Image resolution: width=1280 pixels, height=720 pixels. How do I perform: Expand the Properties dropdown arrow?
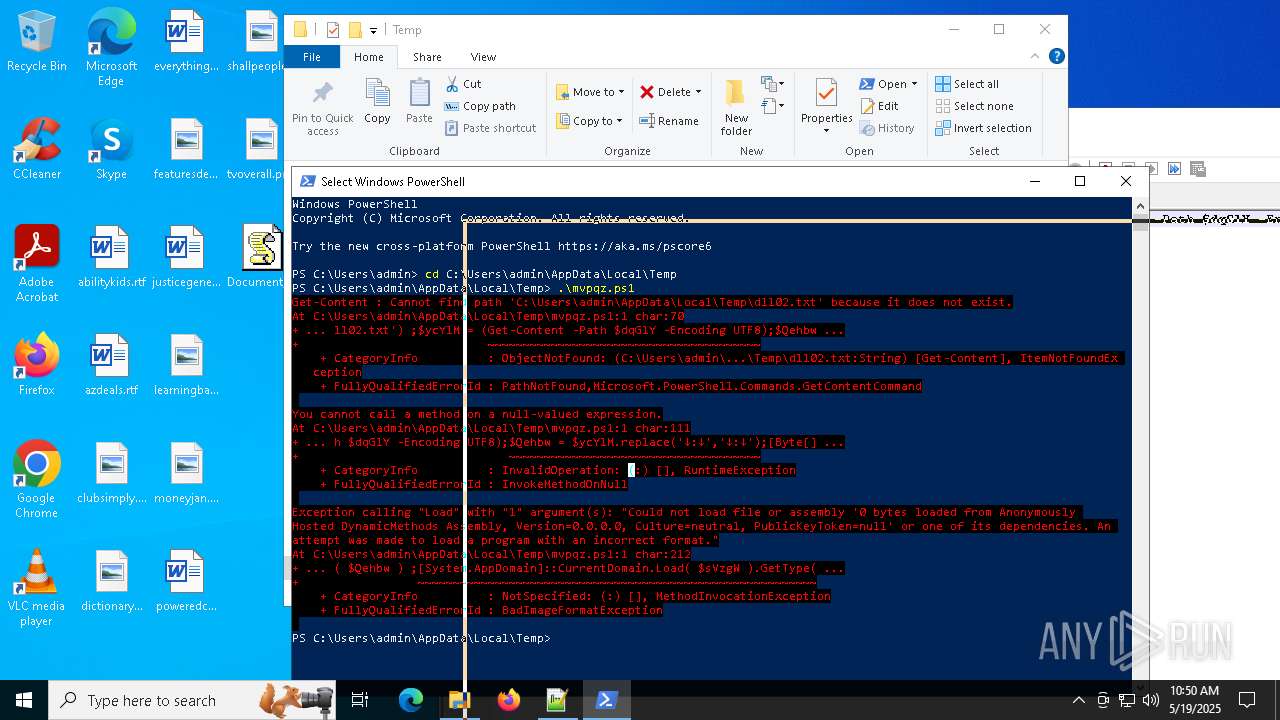(x=826, y=131)
